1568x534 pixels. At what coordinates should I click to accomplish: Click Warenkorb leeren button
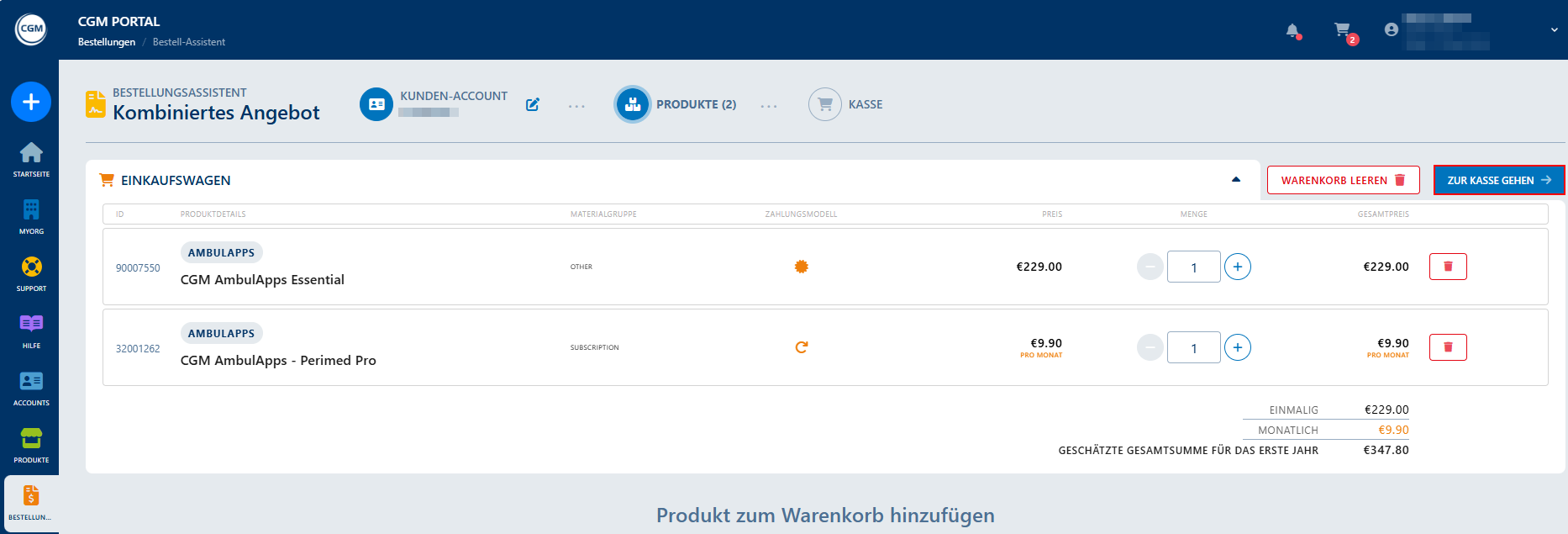coord(1344,180)
